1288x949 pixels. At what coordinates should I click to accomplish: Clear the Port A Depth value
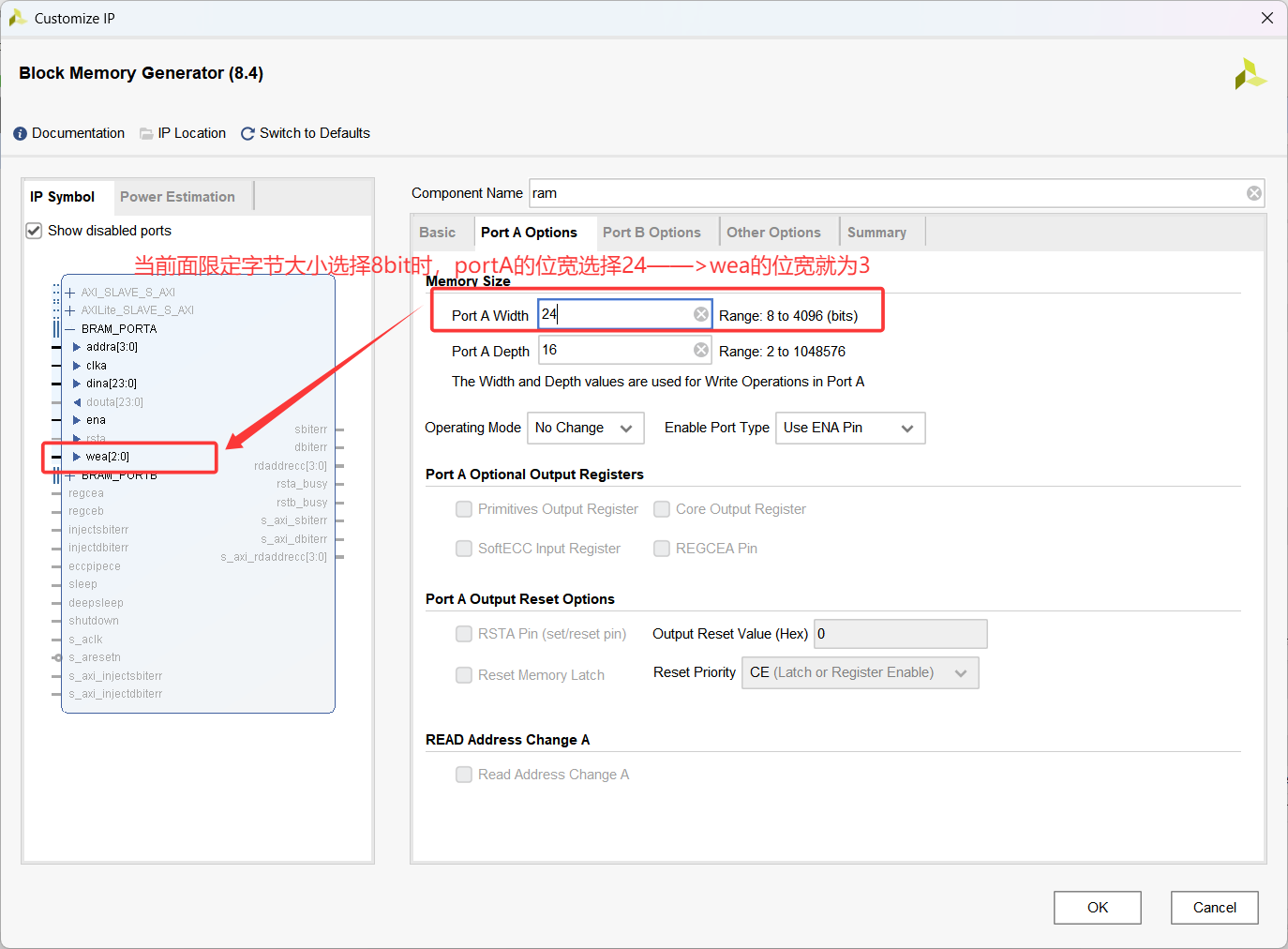tap(701, 350)
